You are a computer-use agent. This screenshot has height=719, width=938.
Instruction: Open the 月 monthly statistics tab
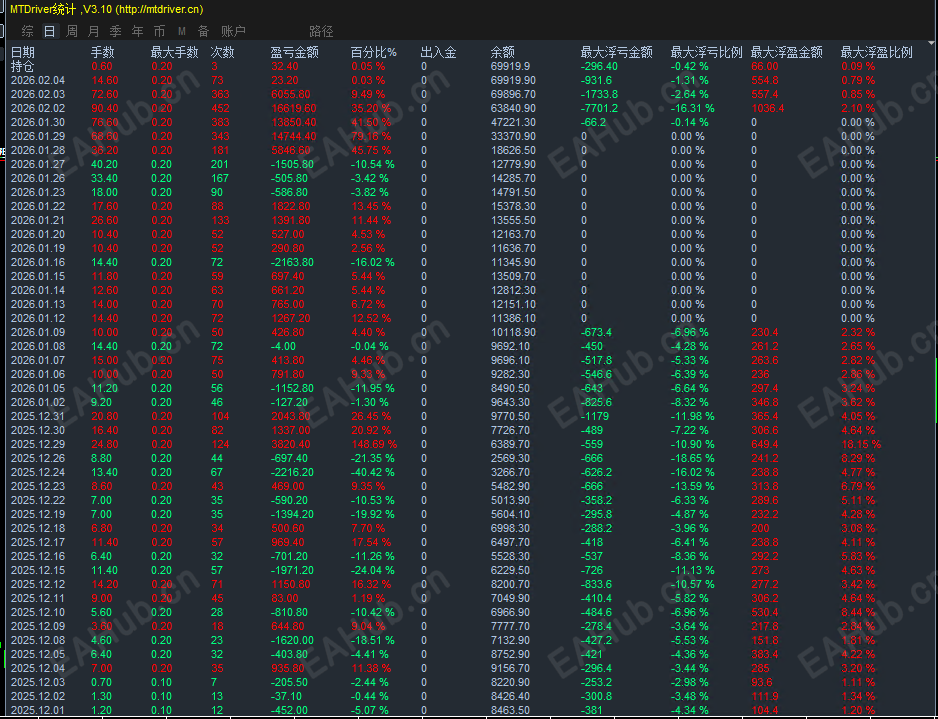(94, 31)
